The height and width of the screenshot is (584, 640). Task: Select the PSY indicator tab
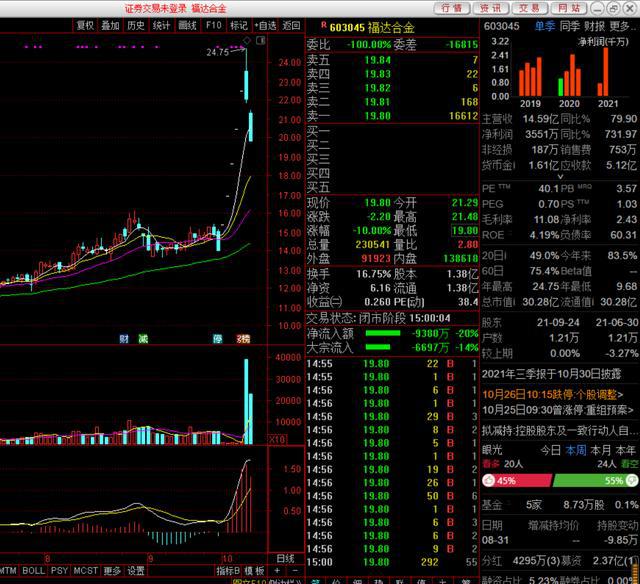pyautogui.click(x=59, y=571)
